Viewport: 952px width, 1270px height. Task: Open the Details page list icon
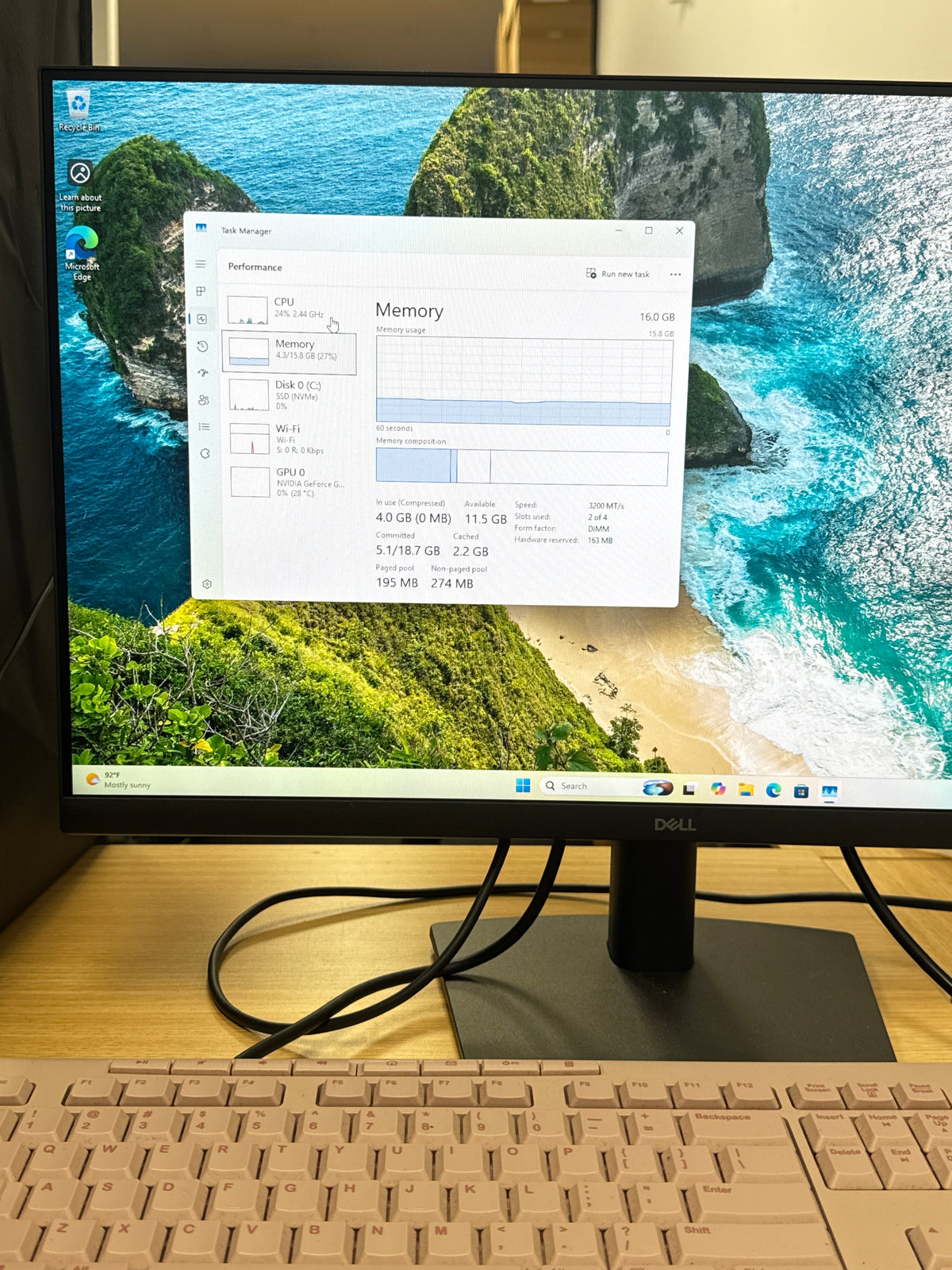(x=204, y=427)
